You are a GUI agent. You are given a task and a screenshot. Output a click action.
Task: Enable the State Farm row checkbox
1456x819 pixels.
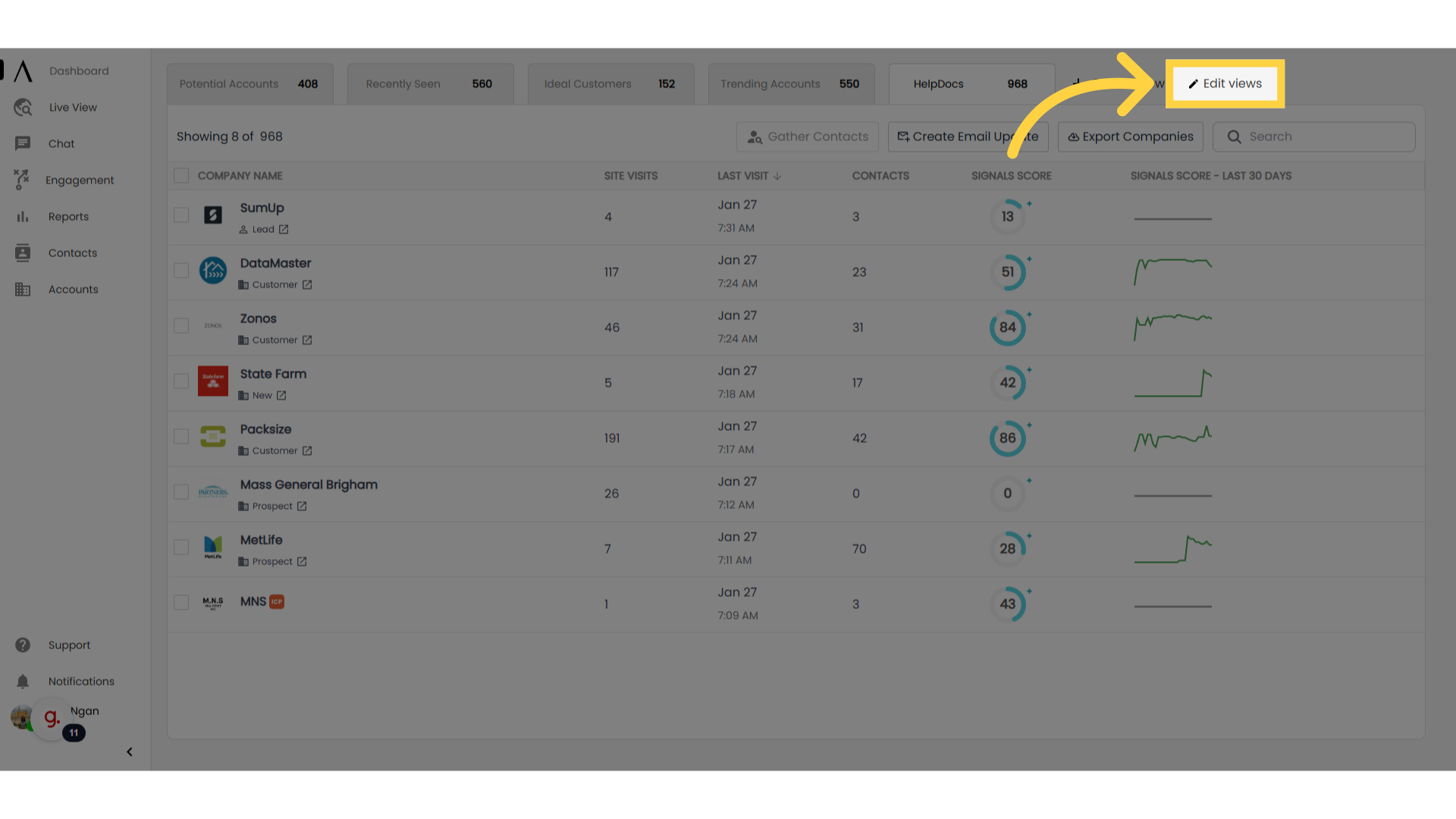(181, 381)
